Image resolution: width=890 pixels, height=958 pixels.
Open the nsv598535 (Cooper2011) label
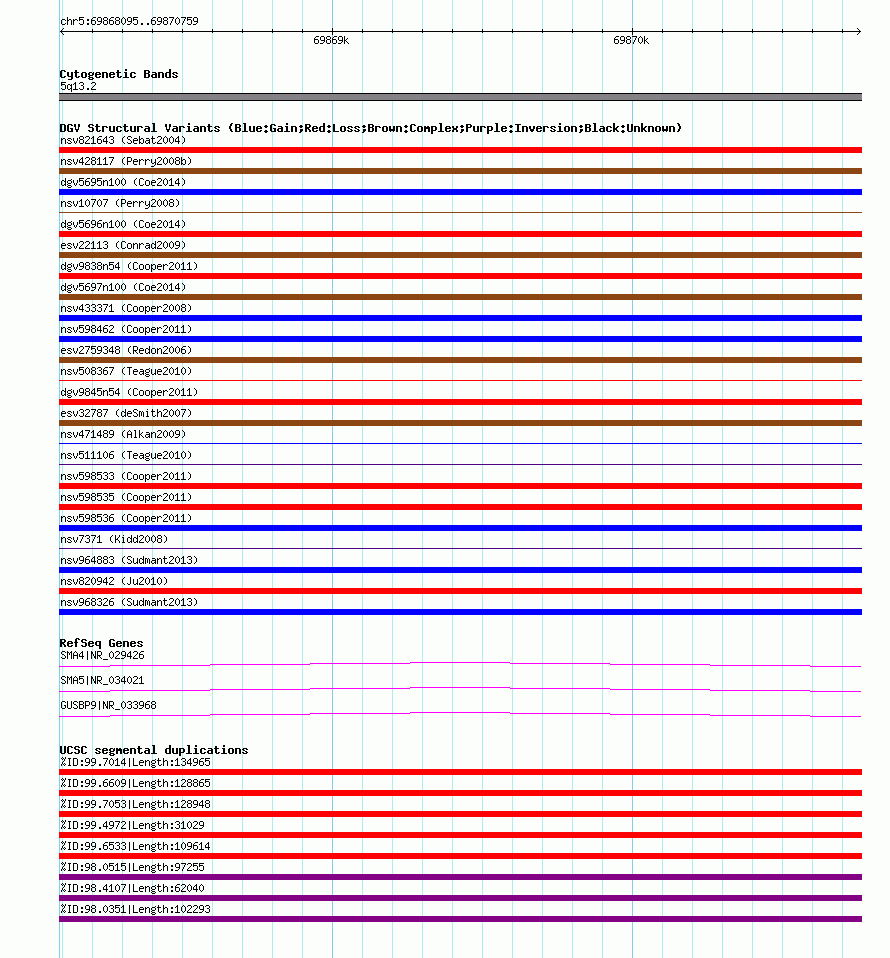[126, 497]
